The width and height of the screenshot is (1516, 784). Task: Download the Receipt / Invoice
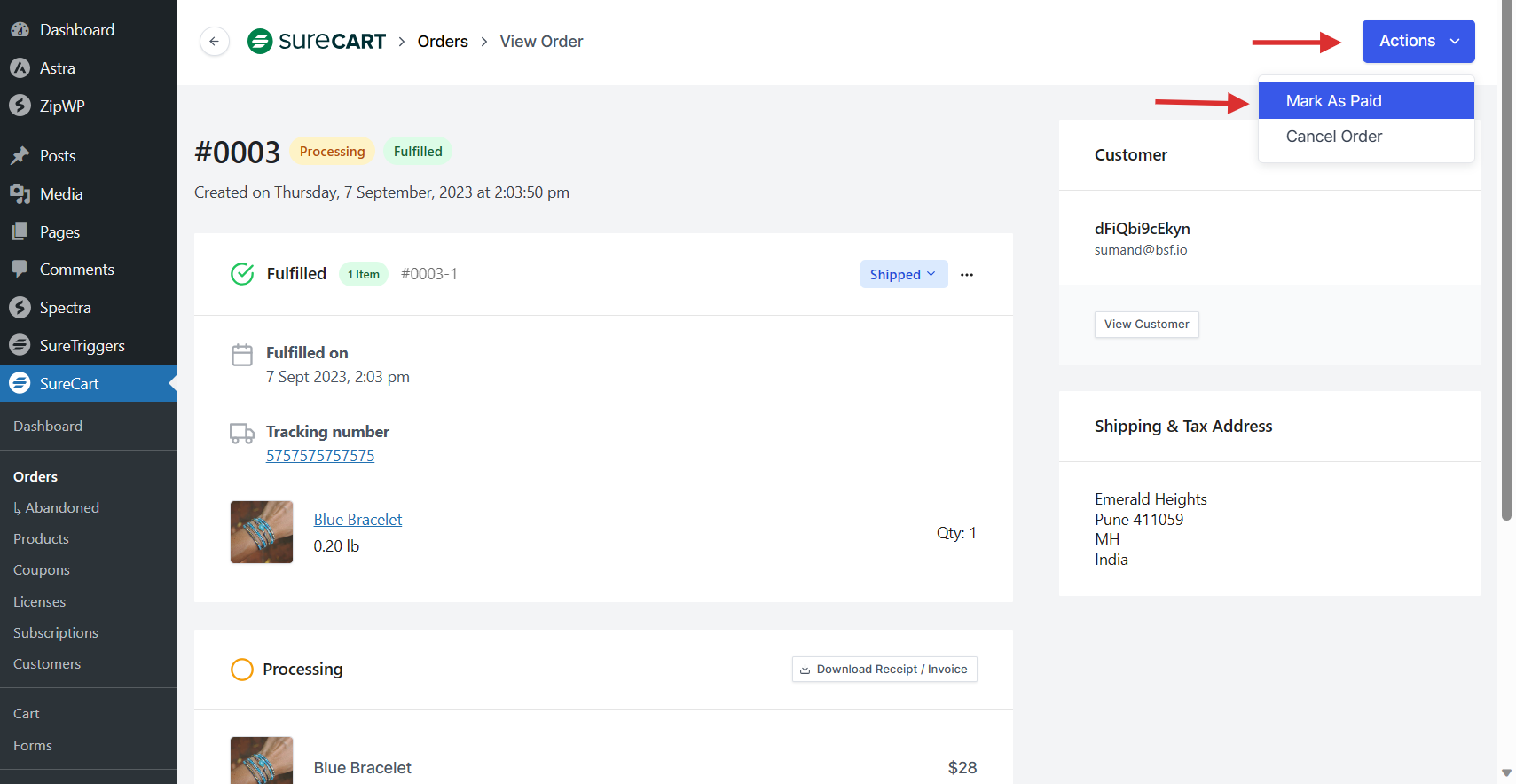point(884,670)
